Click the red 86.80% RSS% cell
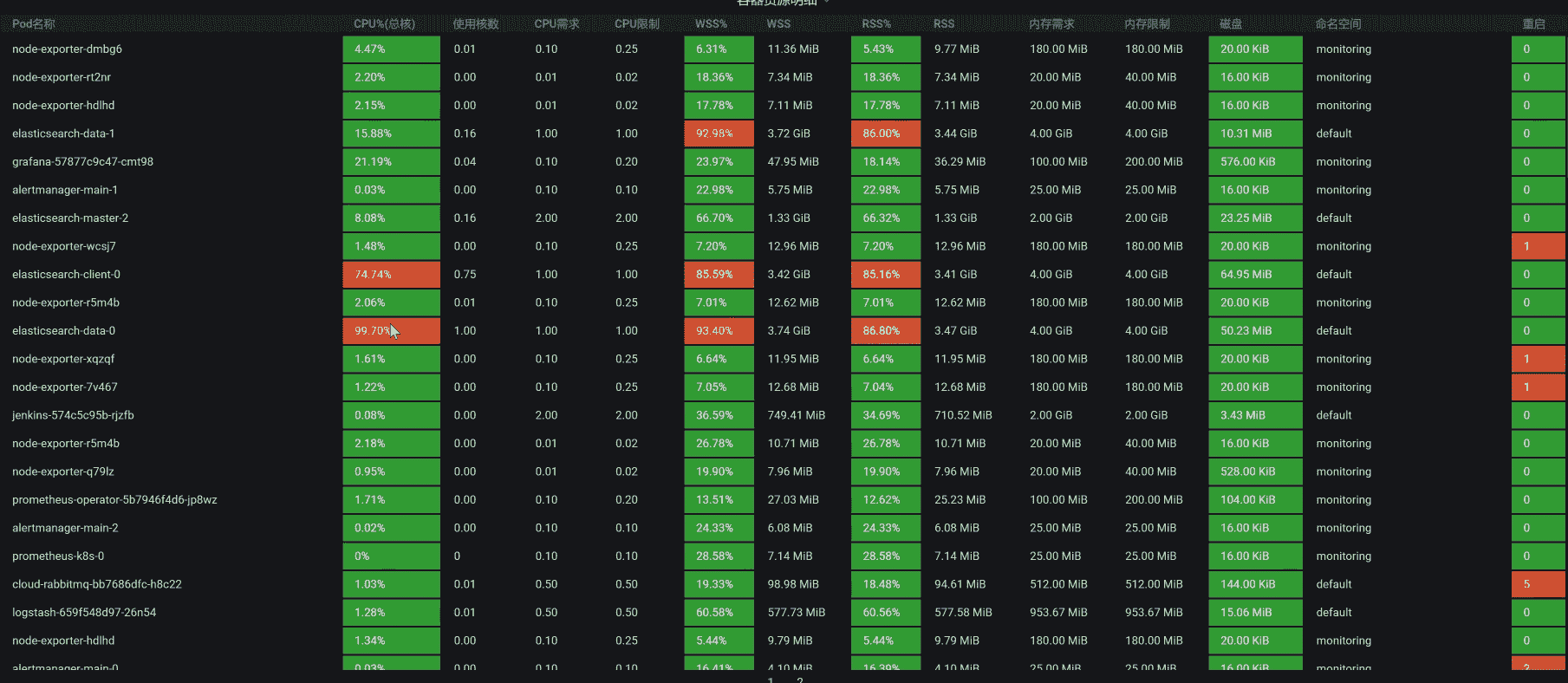The width and height of the screenshot is (1568, 683). point(886,331)
